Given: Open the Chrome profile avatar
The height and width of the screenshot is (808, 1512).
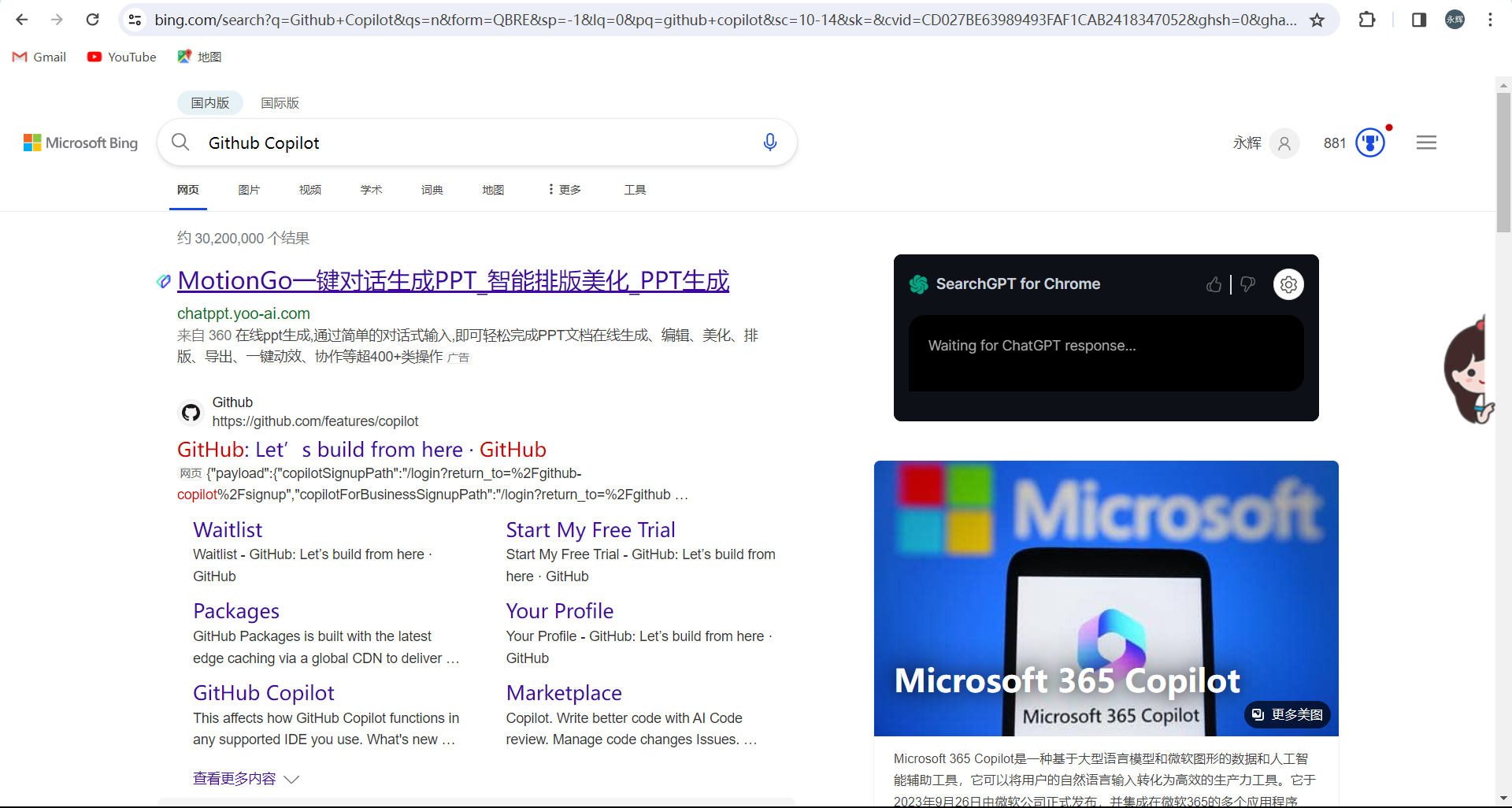Looking at the screenshot, I should (x=1455, y=20).
